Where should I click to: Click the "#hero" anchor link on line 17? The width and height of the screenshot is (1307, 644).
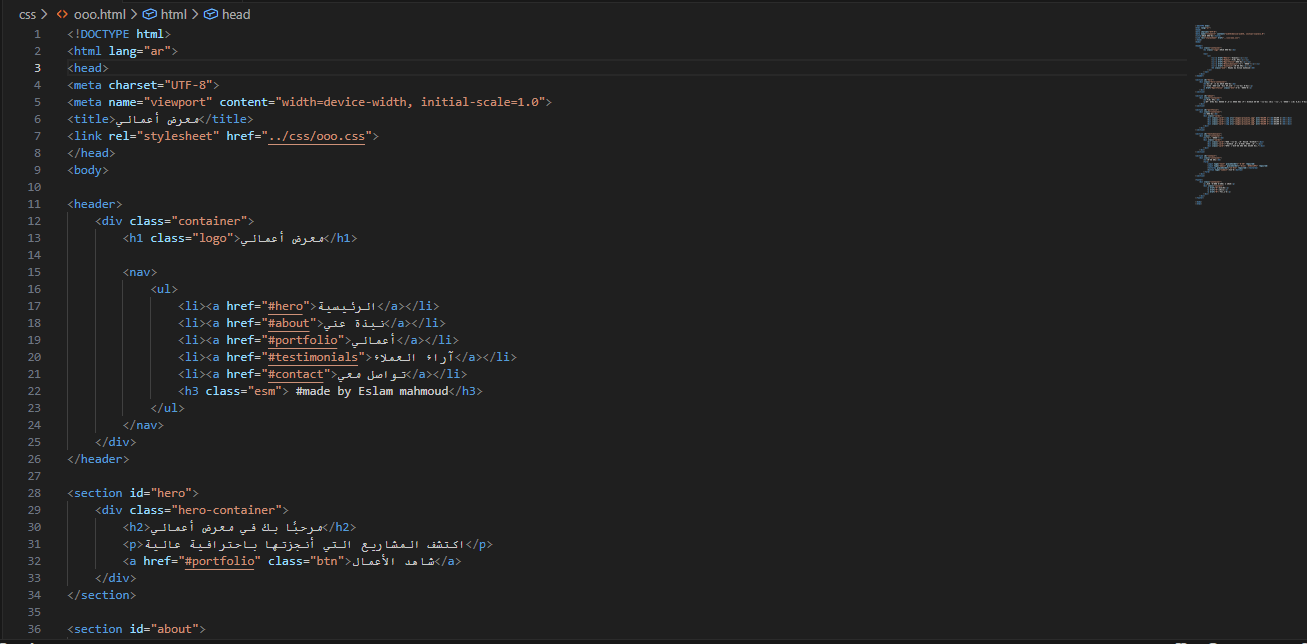[x=285, y=305]
